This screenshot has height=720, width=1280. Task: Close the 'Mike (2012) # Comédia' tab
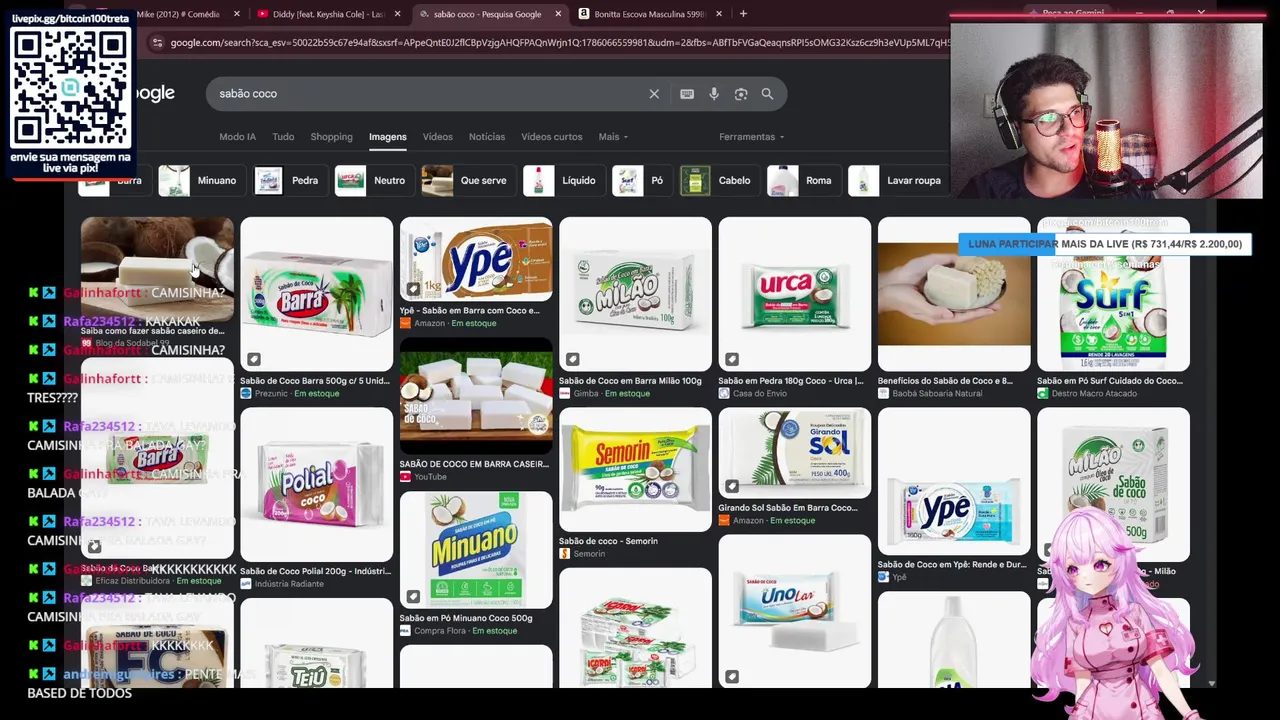(237, 14)
